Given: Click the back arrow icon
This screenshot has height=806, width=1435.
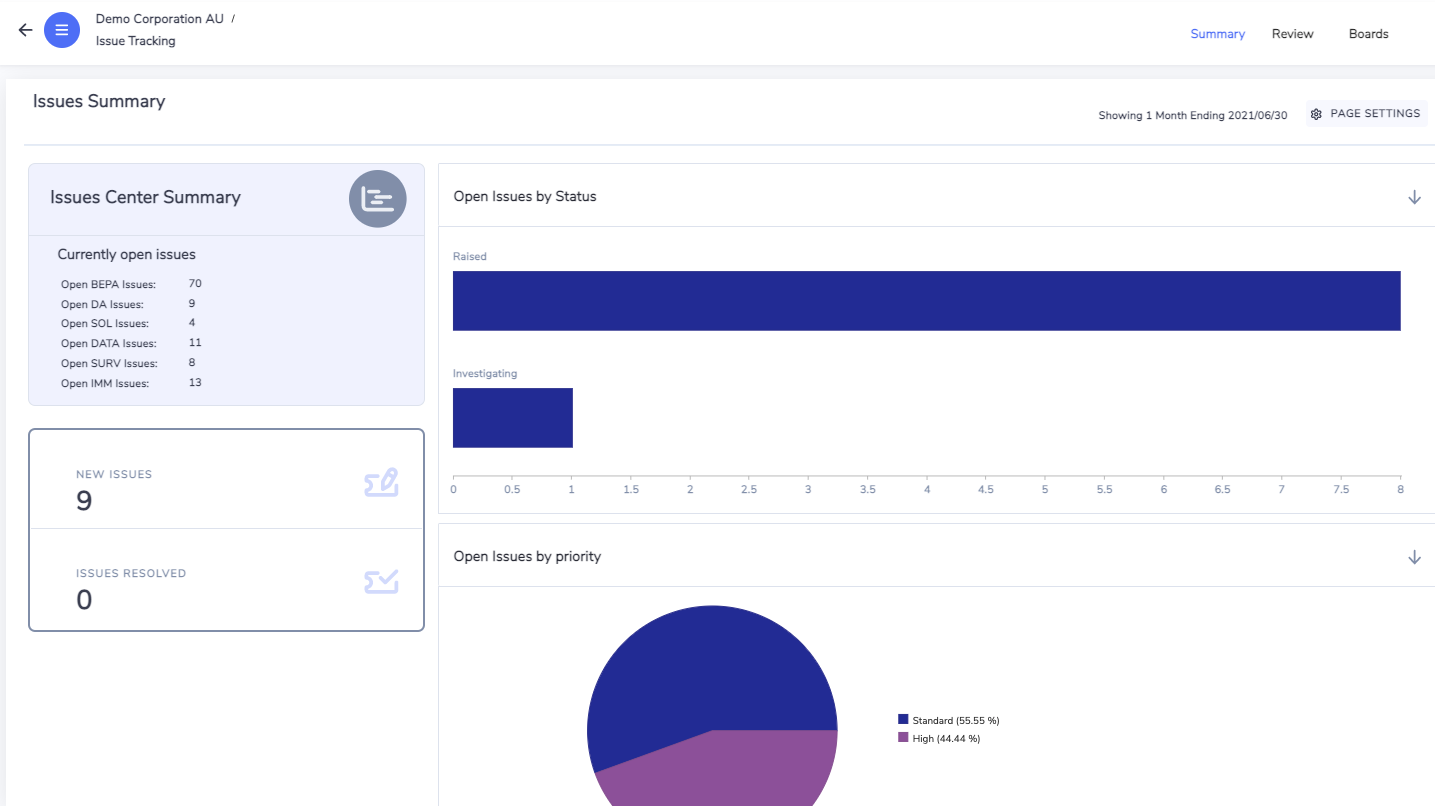Looking at the screenshot, I should (x=26, y=30).
